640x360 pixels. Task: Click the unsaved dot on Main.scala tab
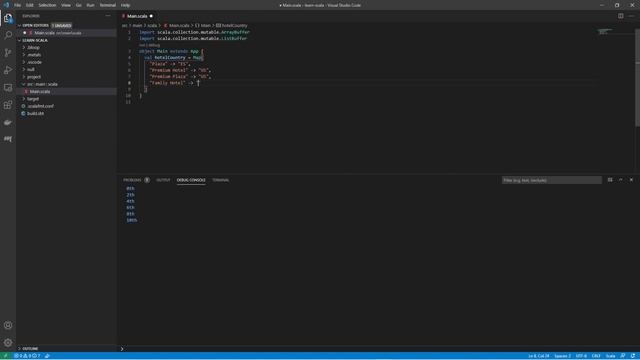[x=151, y=16]
